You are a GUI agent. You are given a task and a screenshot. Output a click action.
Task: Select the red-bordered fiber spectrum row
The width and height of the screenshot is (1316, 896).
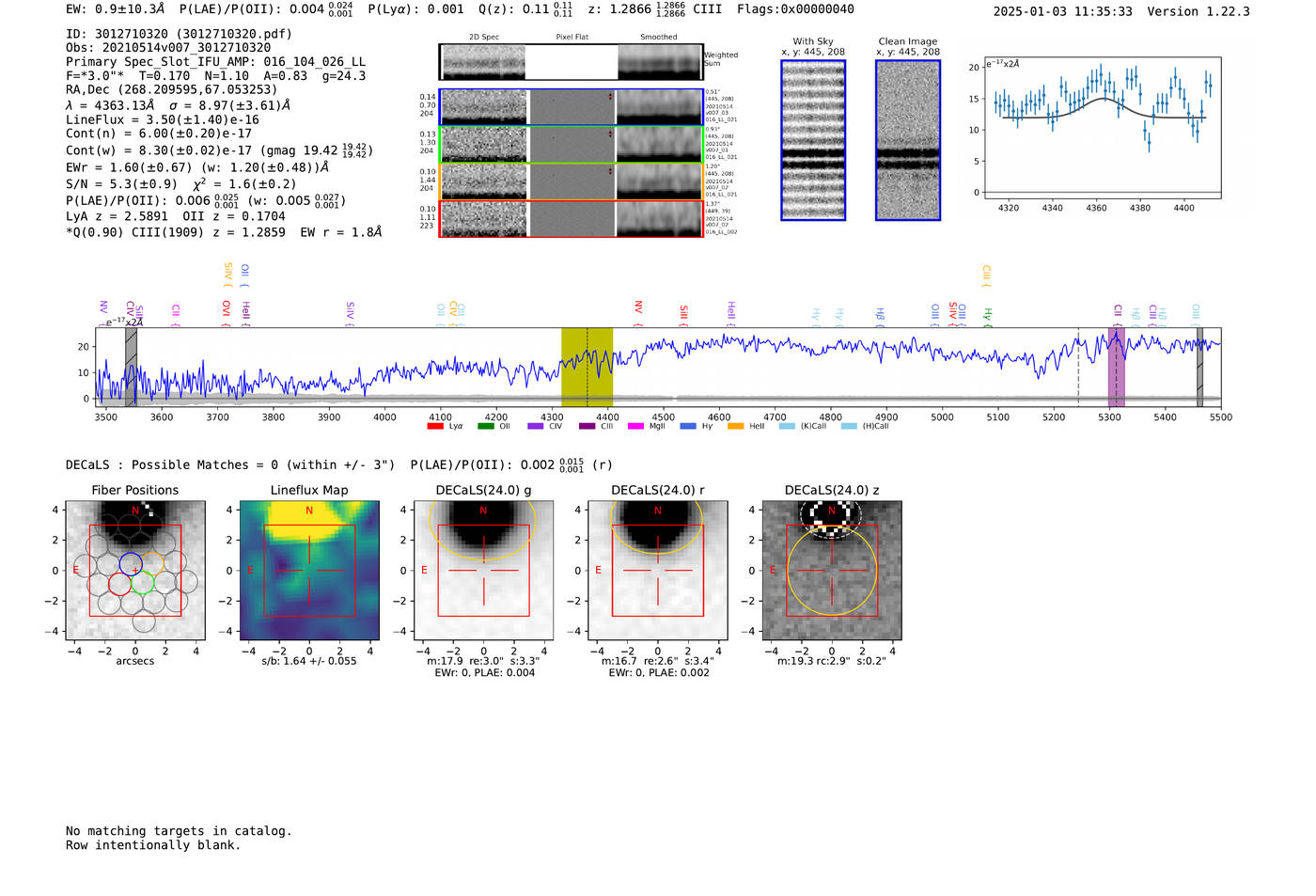pos(572,218)
